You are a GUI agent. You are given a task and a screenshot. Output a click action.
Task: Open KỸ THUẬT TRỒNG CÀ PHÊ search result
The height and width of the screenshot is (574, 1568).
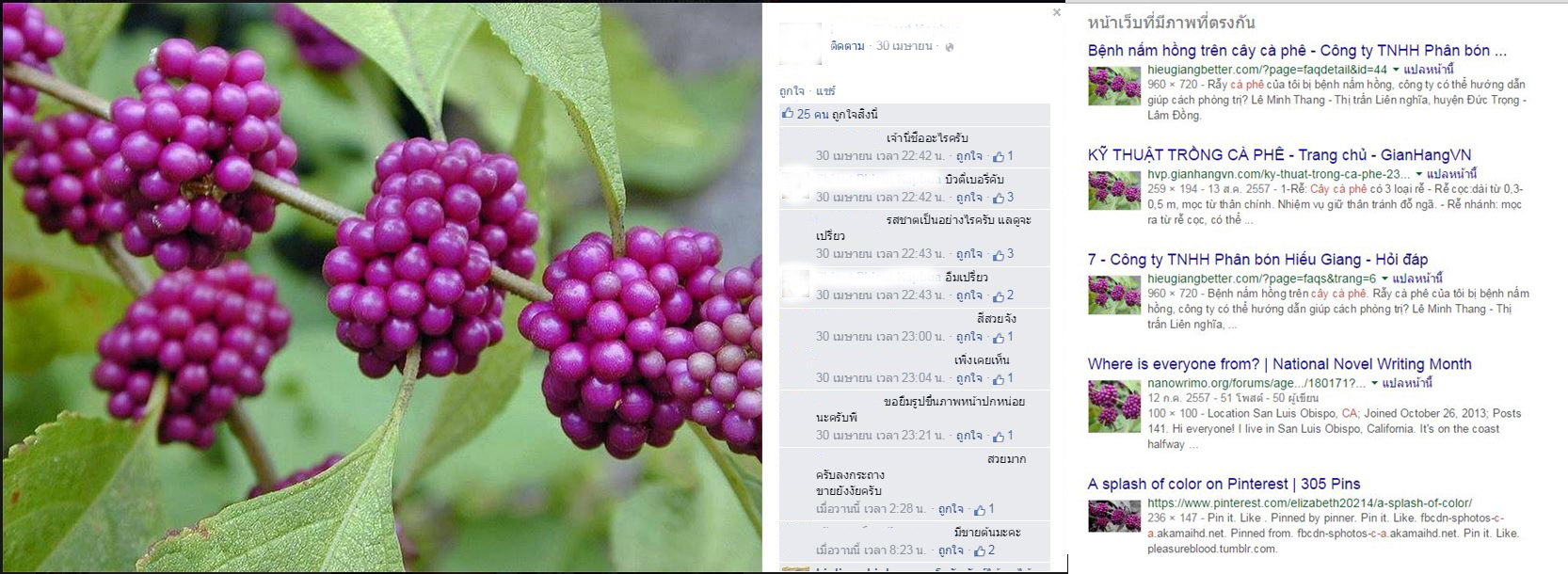[x=1279, y=155]
